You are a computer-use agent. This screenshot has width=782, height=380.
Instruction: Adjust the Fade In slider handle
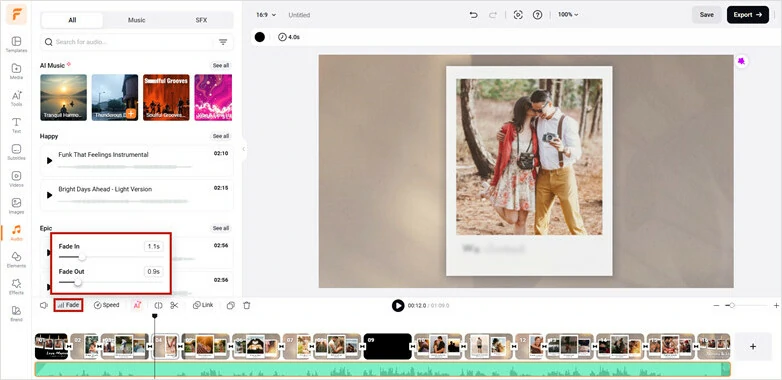tap(82, 257)
